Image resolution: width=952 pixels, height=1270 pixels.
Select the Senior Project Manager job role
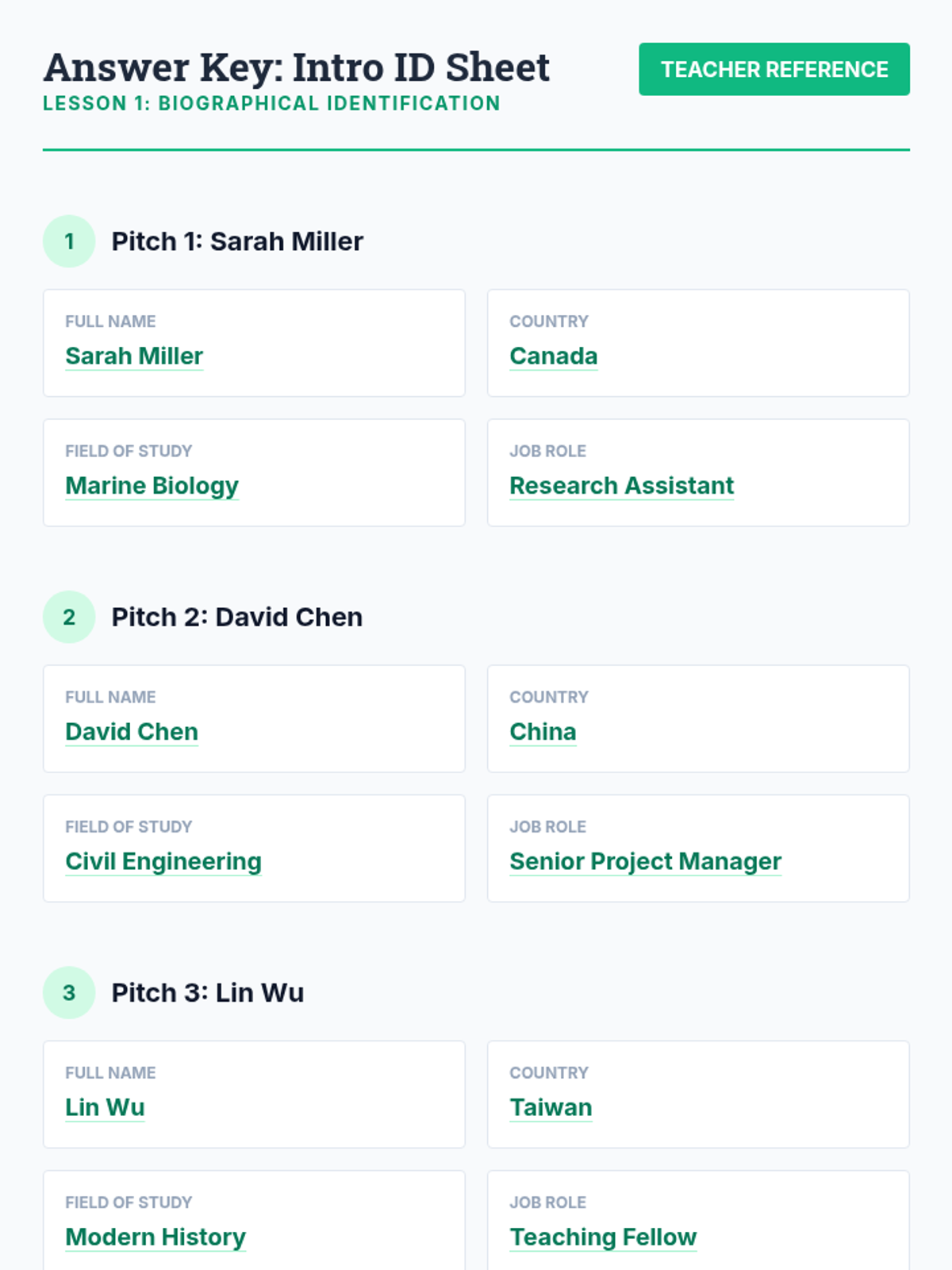click(x=645, y=861)
